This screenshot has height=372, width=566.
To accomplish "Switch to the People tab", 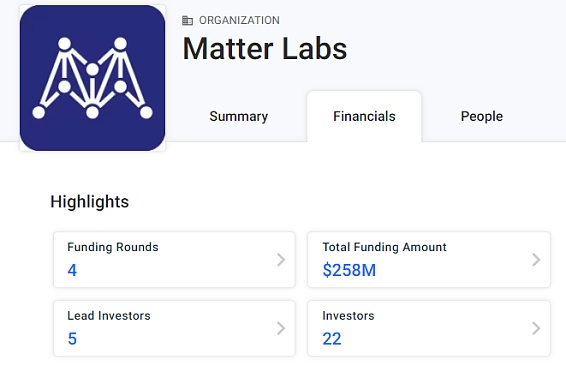I will coord(482,116).
